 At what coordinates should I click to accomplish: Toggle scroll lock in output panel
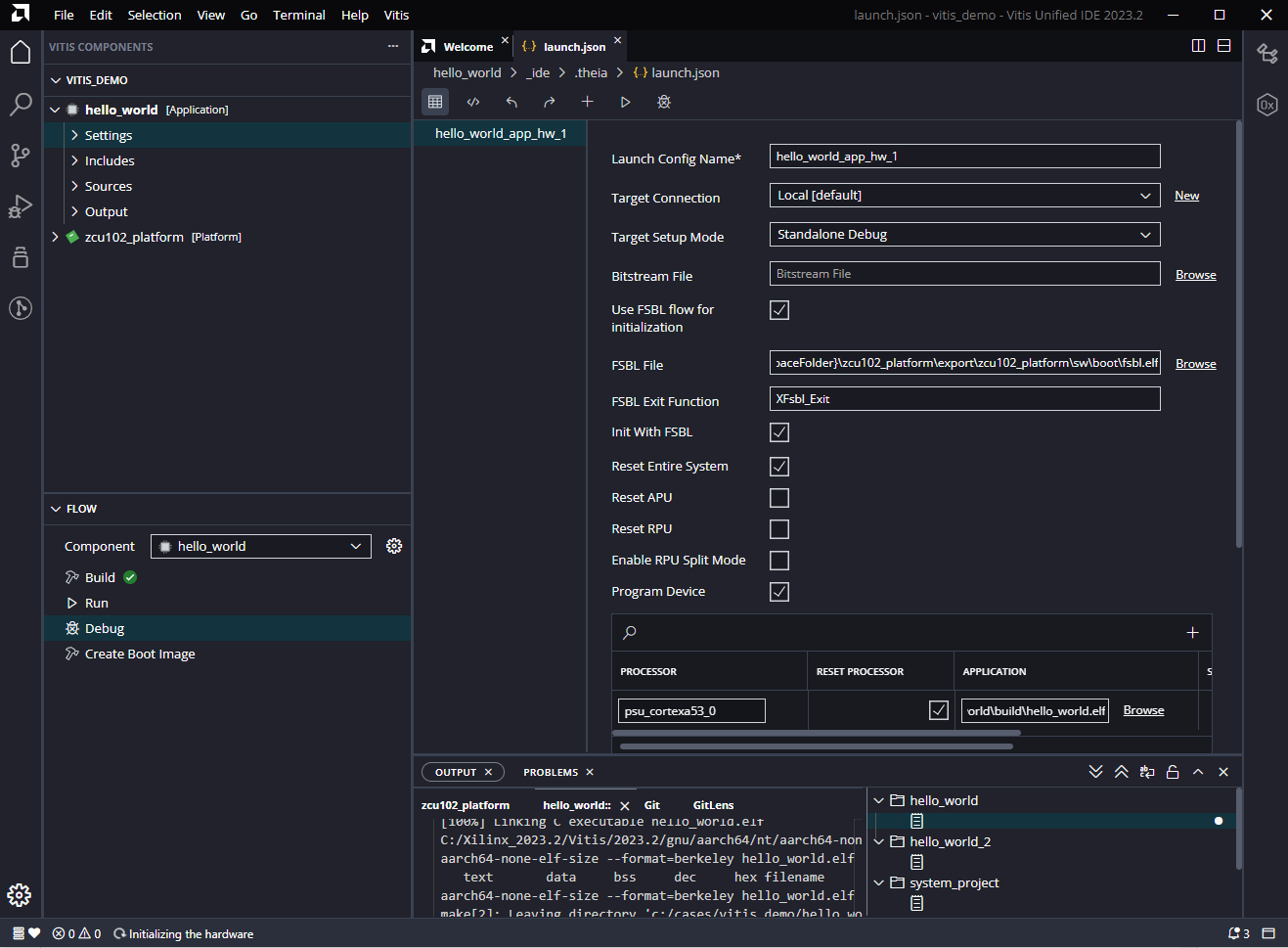(x=1173, y=772)
